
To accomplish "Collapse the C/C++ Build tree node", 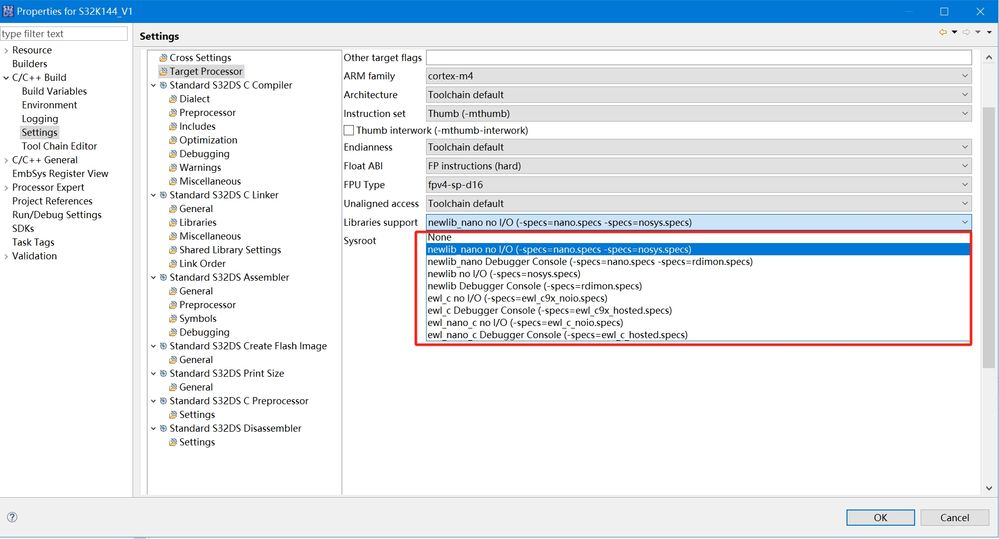I will pos(6,78).
